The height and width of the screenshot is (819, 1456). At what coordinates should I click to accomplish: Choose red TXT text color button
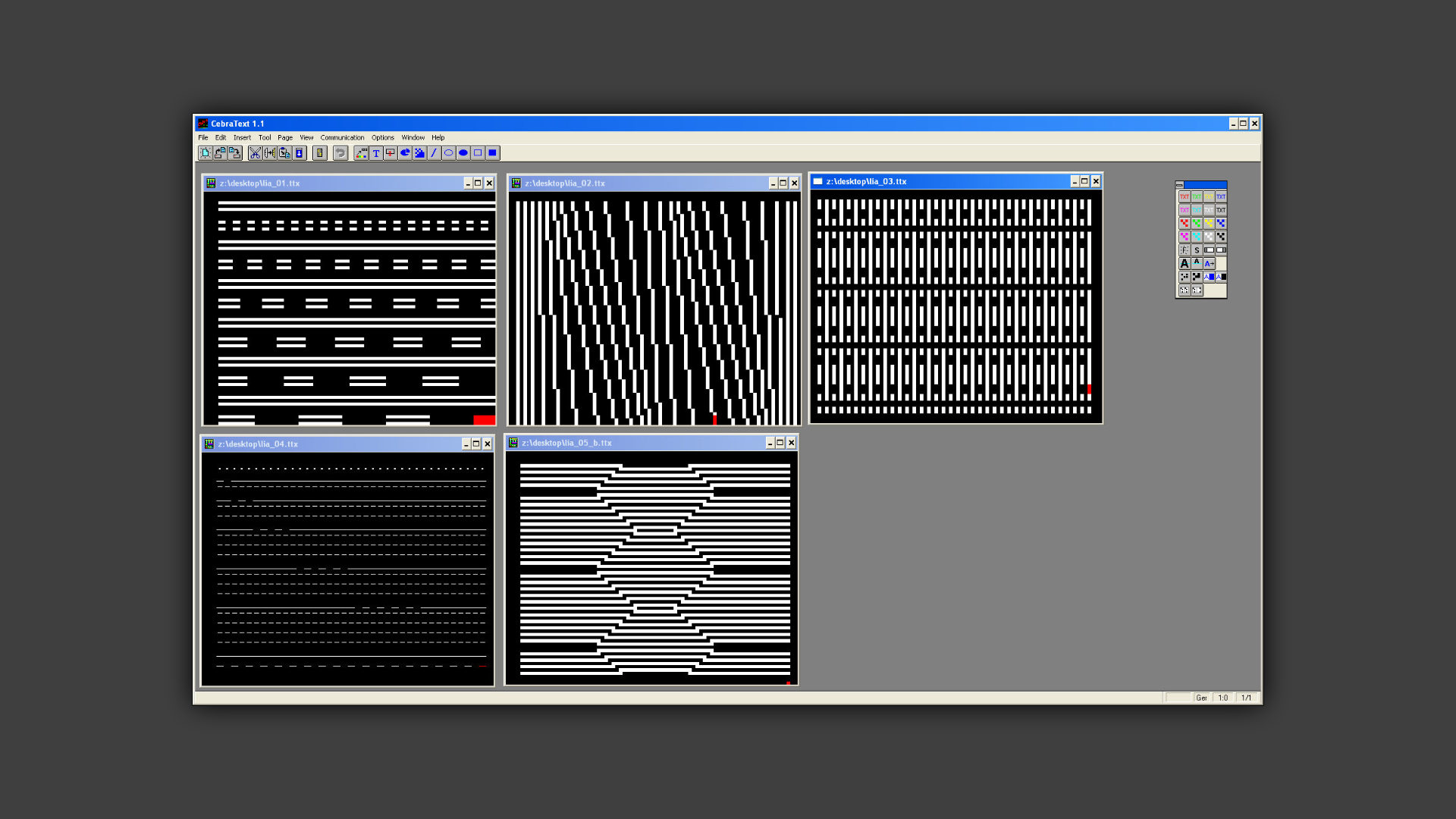[1184, 196]
